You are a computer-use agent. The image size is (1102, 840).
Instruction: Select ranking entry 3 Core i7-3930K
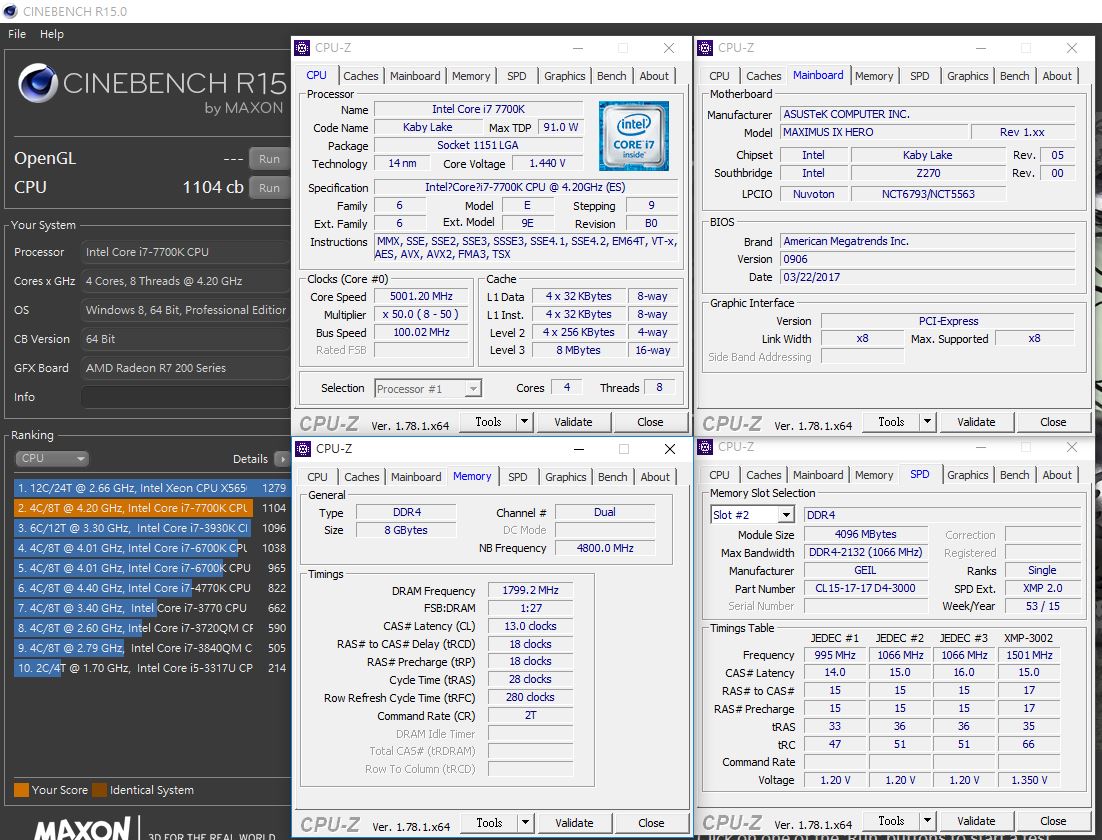(150, 528)
